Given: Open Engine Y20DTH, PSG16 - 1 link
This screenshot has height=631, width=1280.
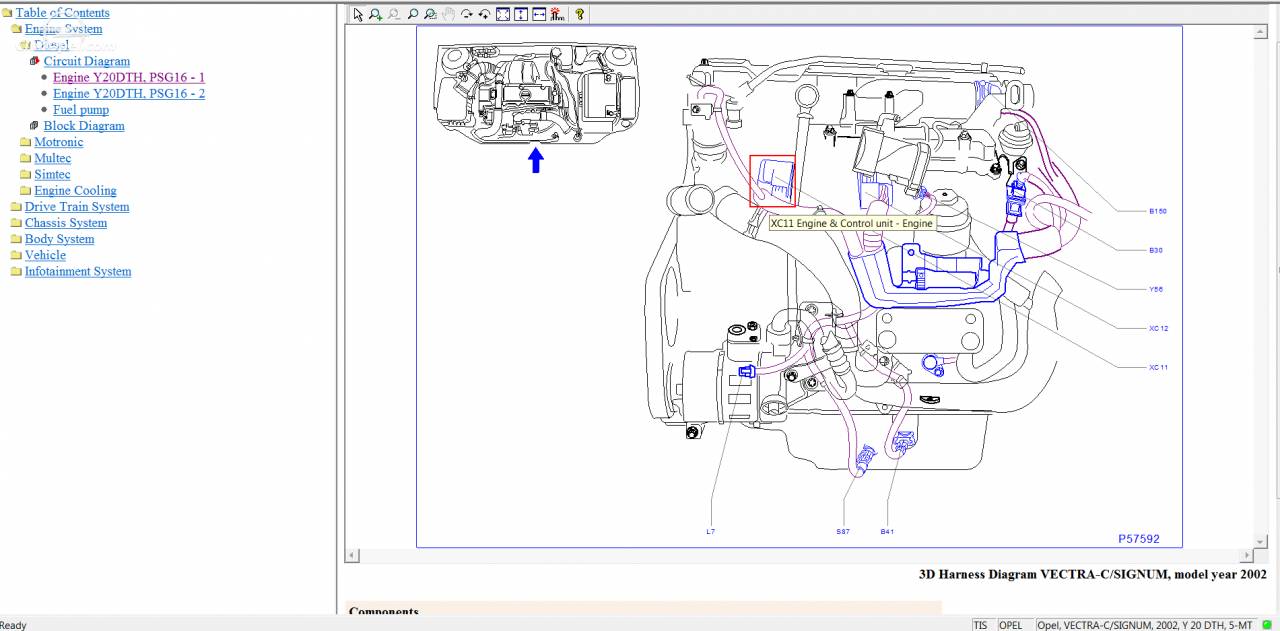Looking at the screenshot, I should point(129,77).
